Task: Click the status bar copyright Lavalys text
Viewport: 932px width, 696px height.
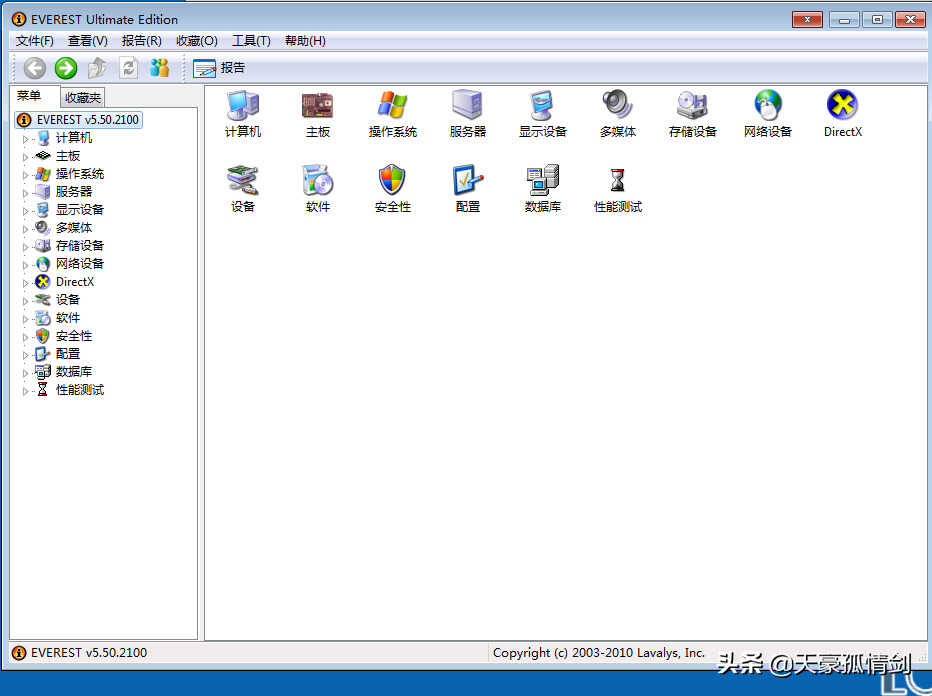Action: pyautogui.click(x=599, y=653)
